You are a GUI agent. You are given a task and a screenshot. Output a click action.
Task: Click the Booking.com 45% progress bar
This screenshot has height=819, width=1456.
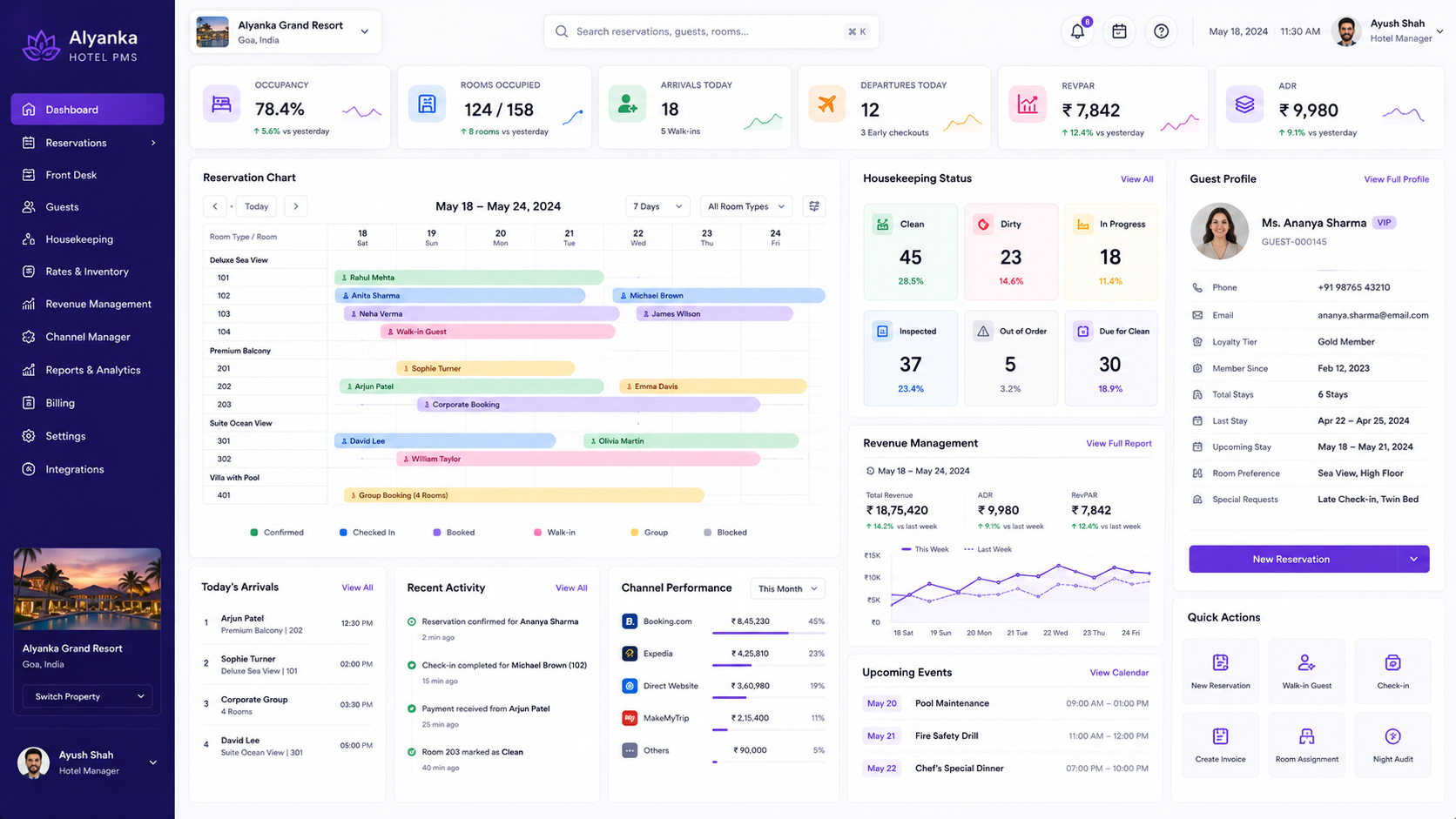[768, 633]
